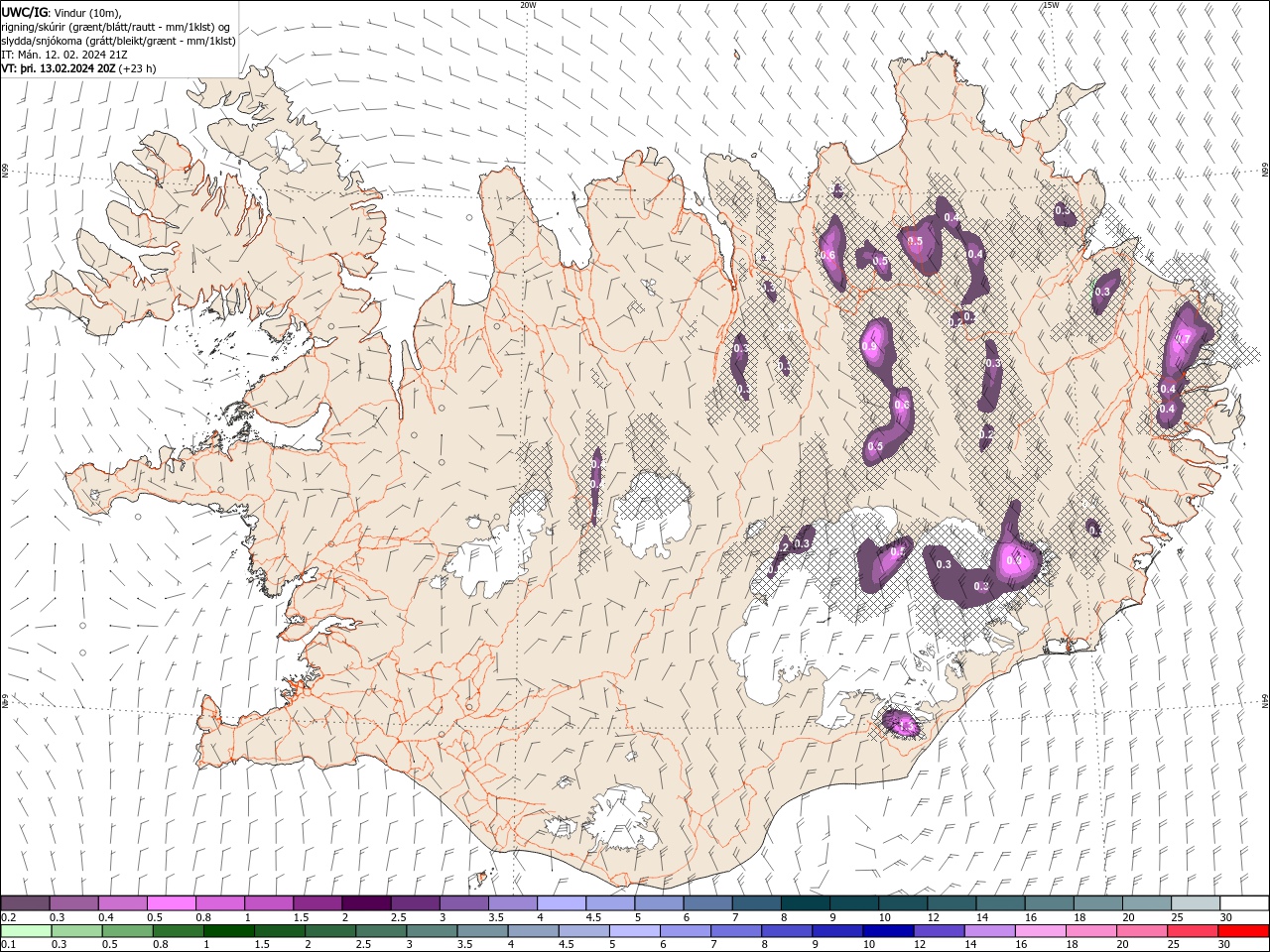Click the '20W' longitude label
This screenshot has width=1270, height=952.
(x=528, y=5)
